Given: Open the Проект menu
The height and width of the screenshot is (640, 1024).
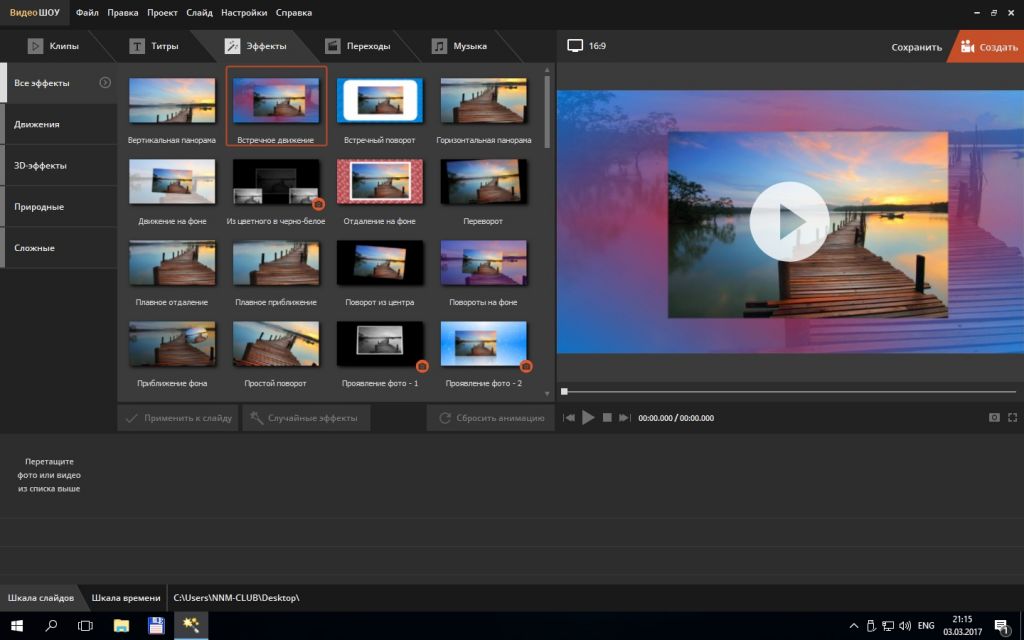Looking at the screenshot, I should (162, 13).
